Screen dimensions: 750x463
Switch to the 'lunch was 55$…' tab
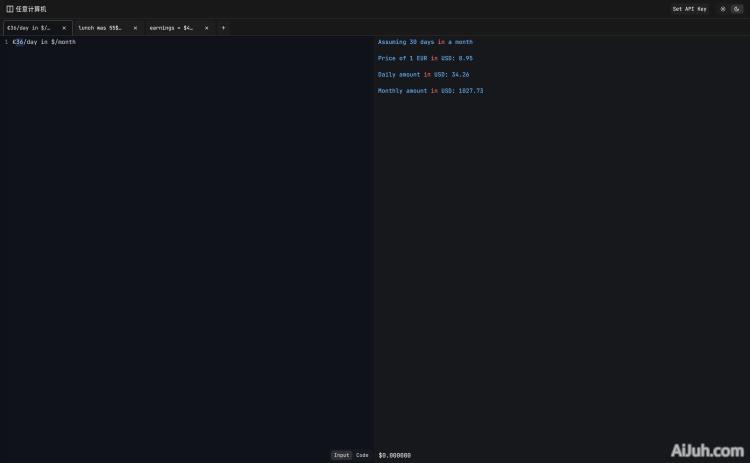(100, 28)
